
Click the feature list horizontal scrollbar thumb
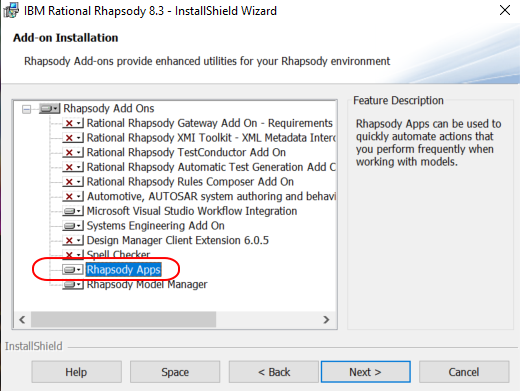123,320
